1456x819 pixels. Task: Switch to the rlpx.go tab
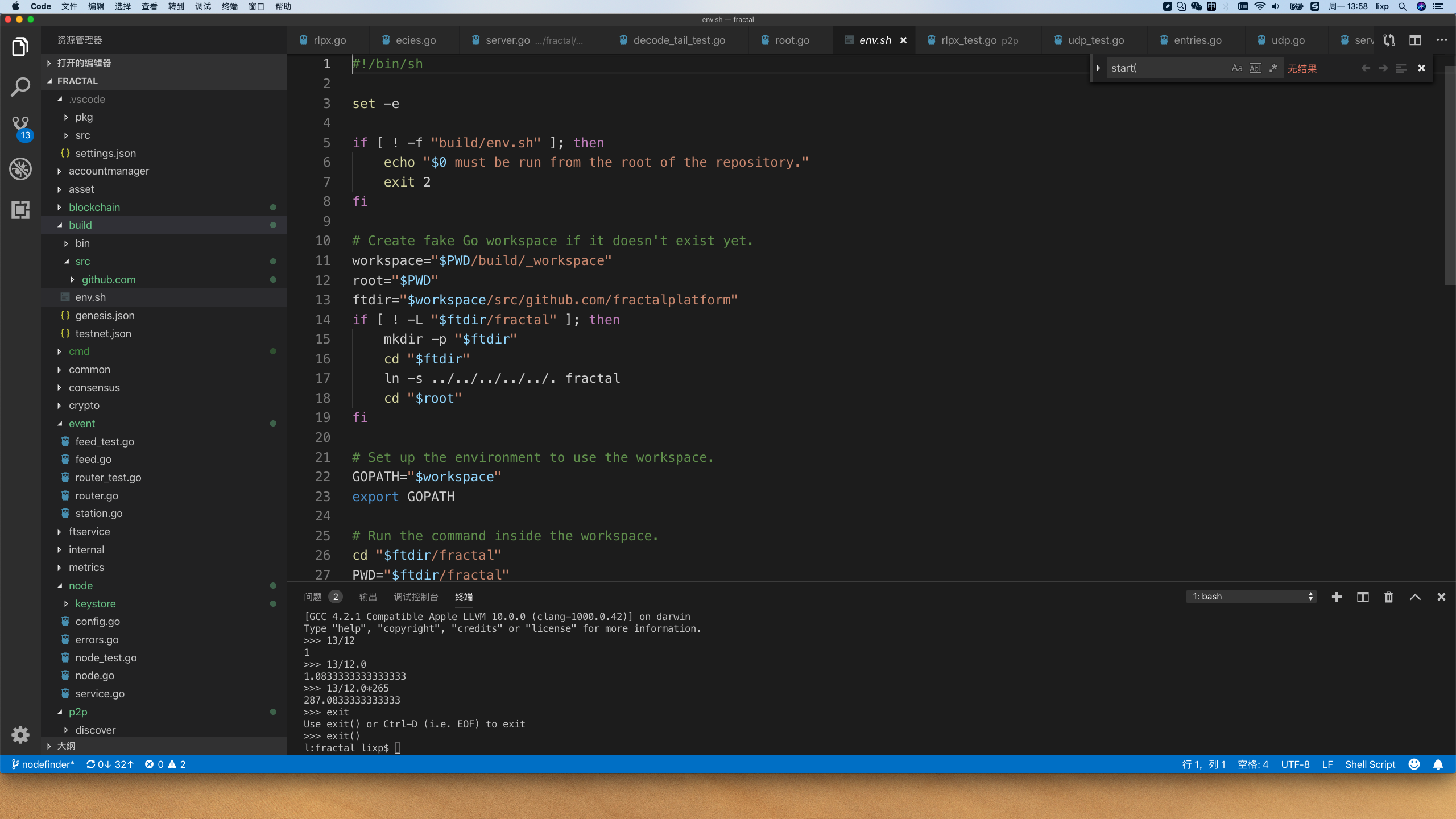click(330, 40)
